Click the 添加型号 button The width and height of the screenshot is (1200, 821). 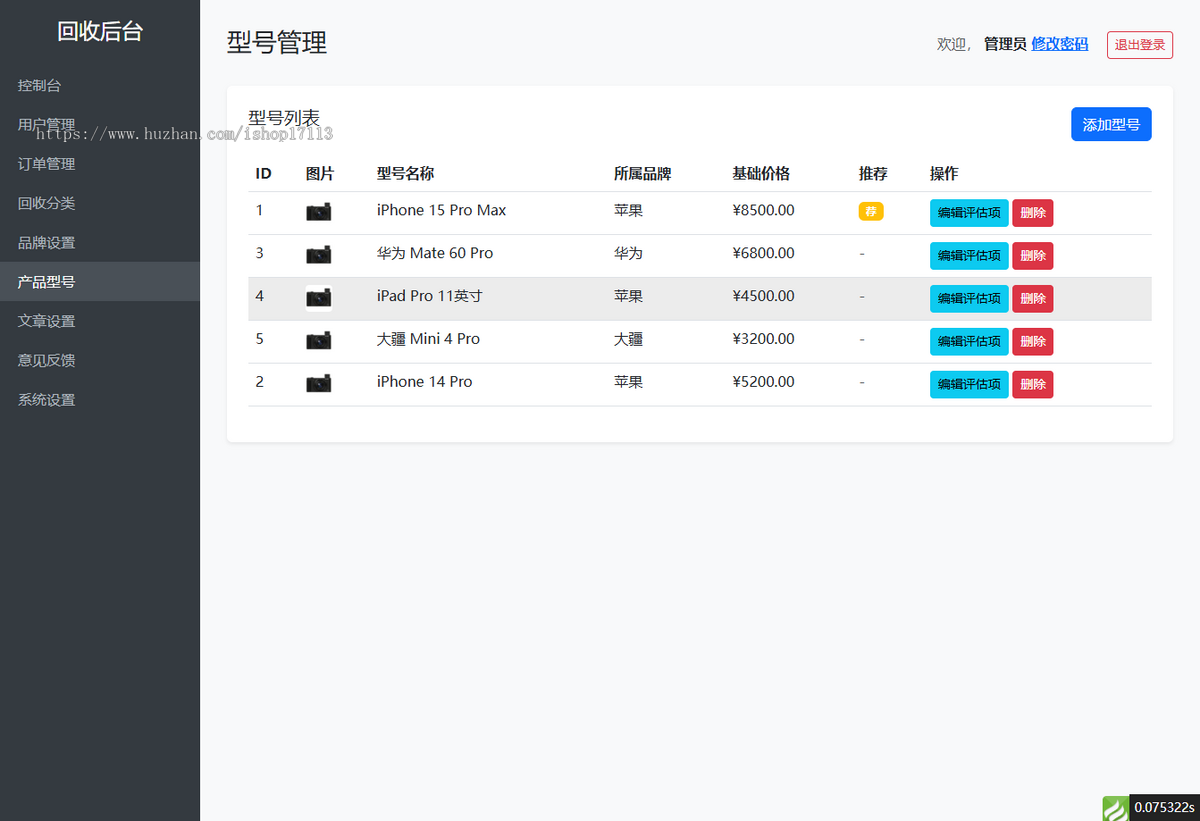1111,124
